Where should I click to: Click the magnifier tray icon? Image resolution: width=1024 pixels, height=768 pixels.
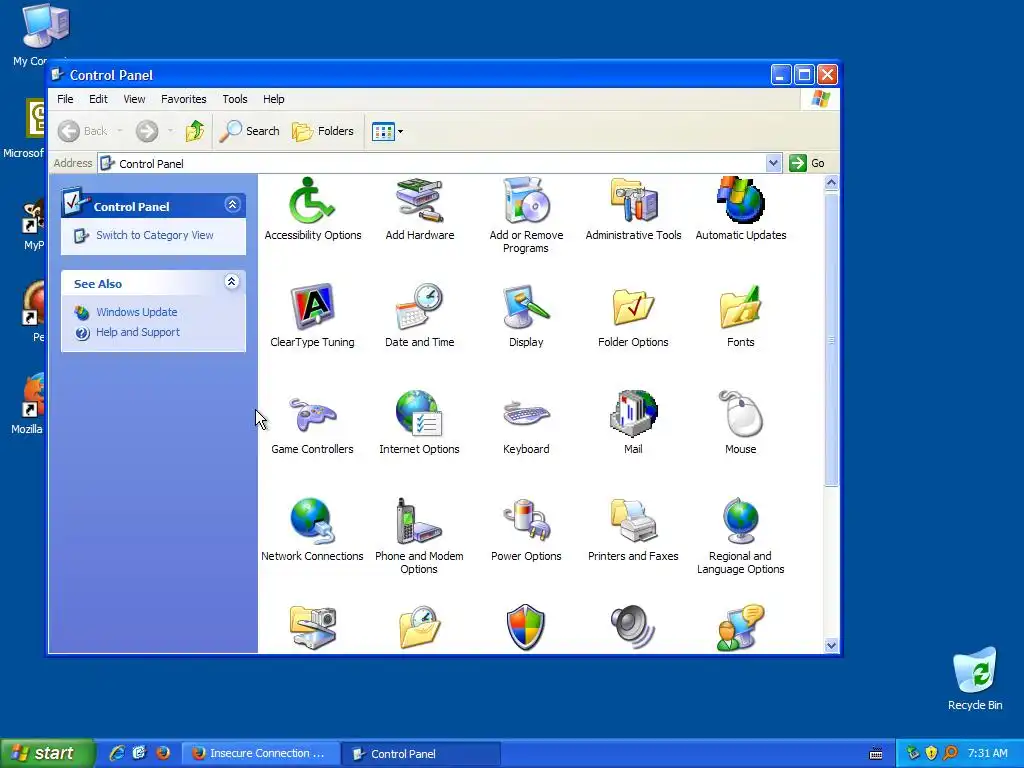pos(950,753)
